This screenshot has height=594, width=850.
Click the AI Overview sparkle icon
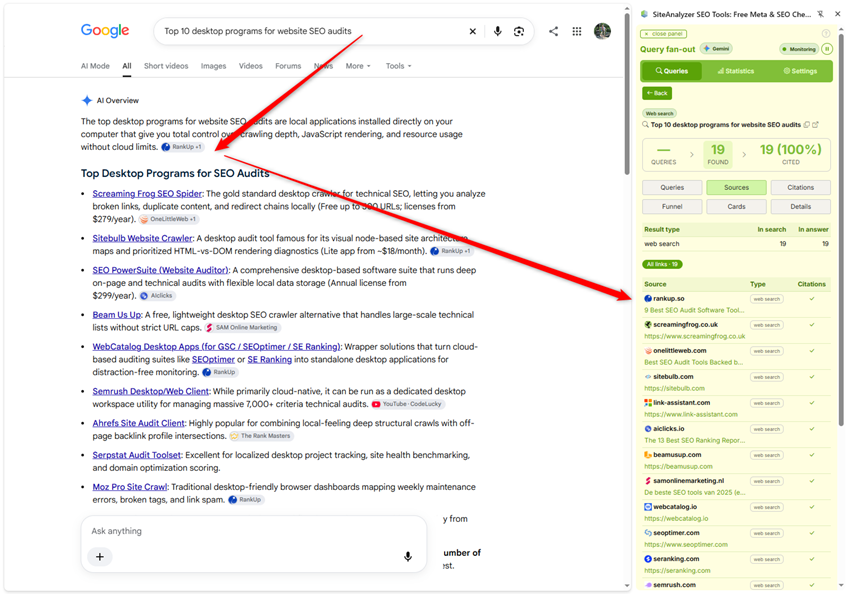87,100
